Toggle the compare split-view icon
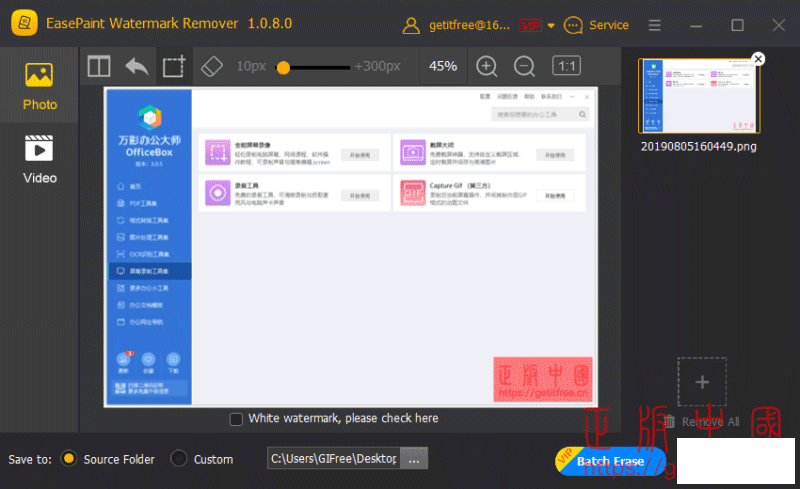This screenshot has width=800, height=489. 99,66
